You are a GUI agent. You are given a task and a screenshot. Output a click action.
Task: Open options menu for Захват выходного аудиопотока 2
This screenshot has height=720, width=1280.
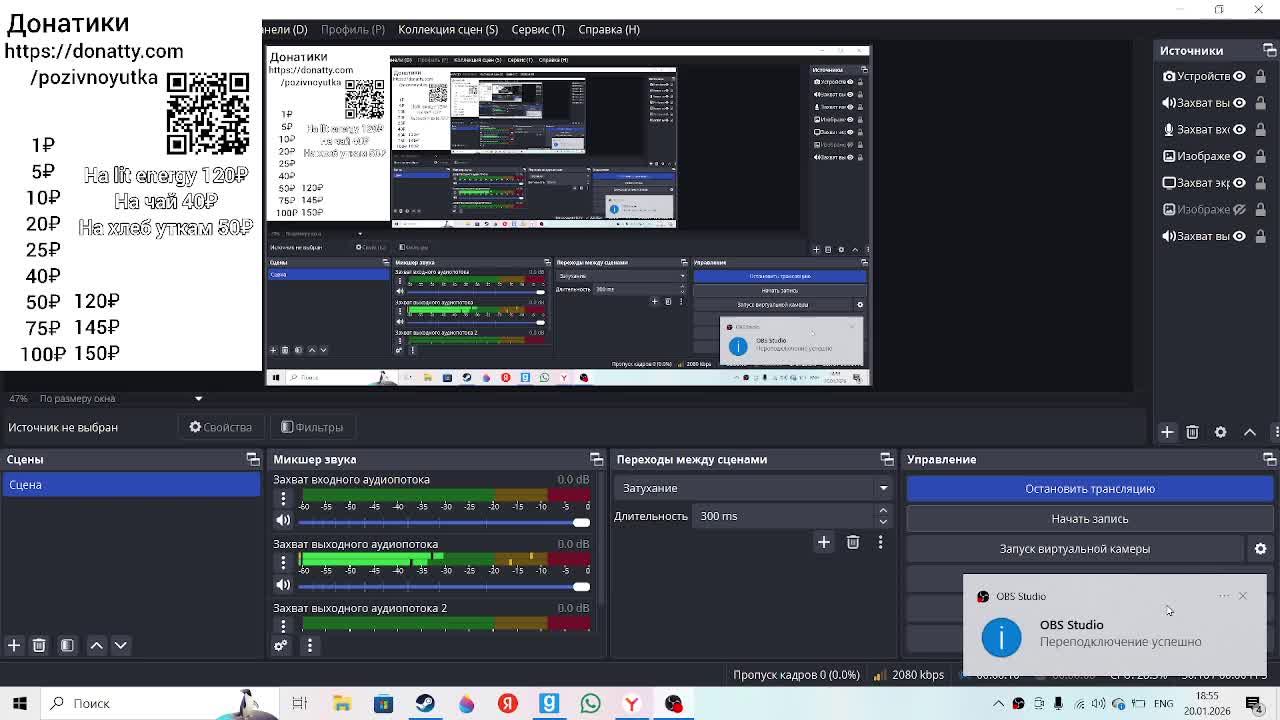point(283,626)
